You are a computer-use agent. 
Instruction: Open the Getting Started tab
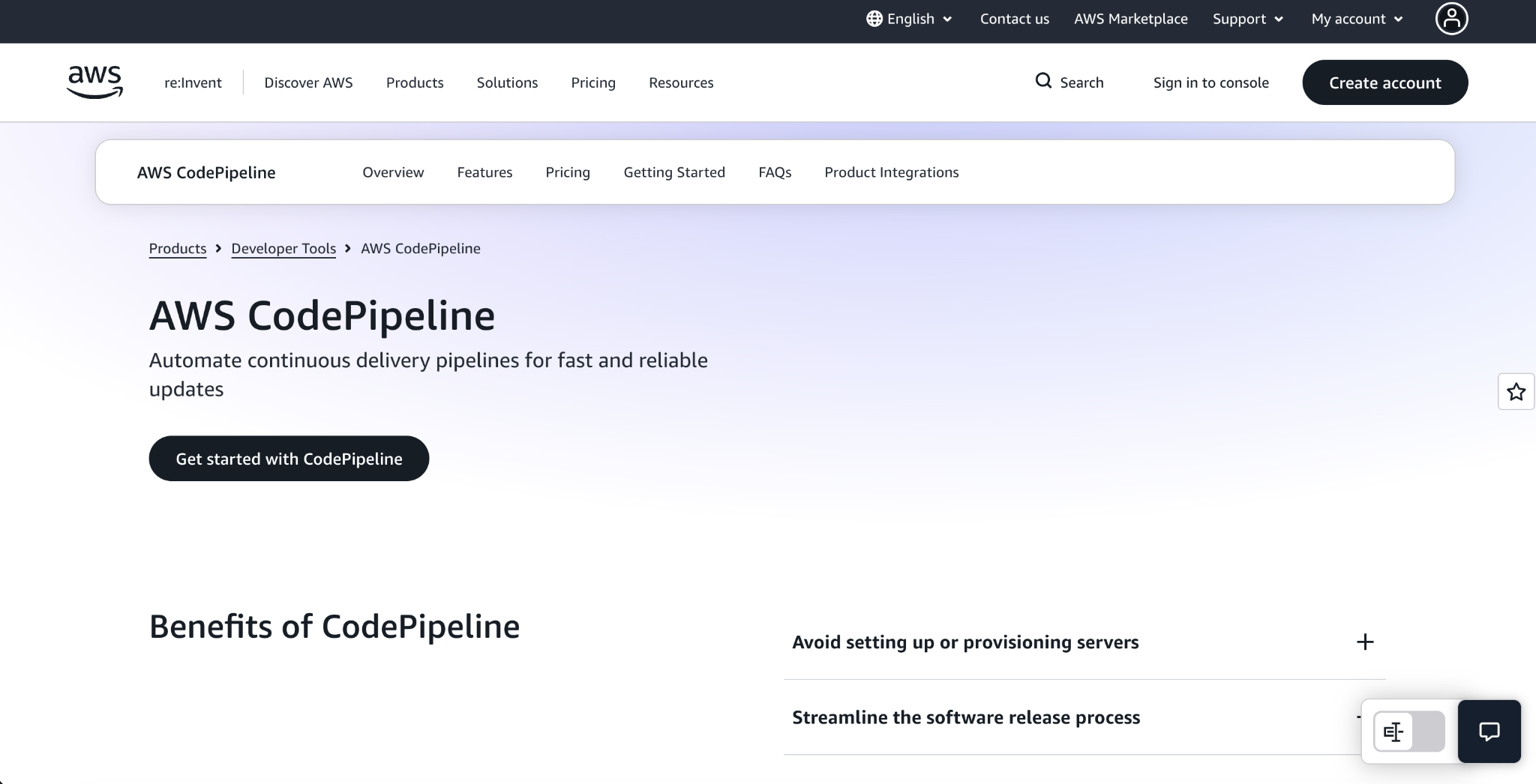point(674,172)
